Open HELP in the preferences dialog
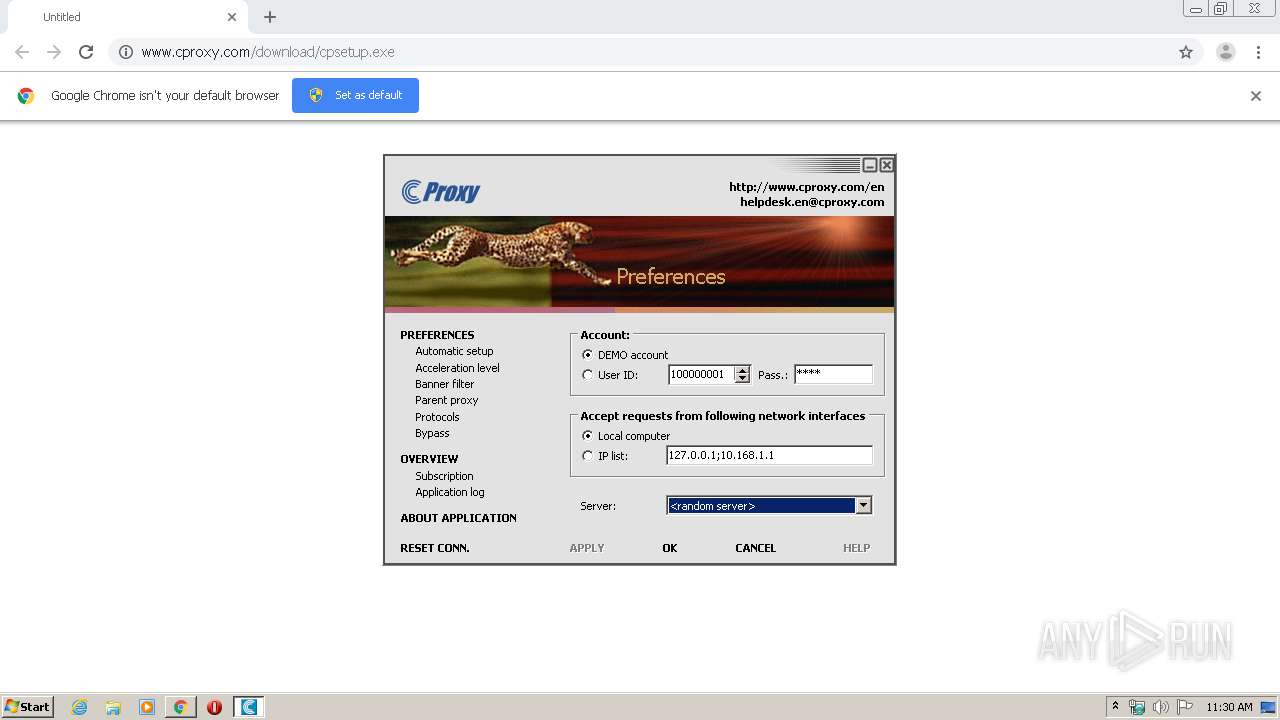1280x720 pixels. (x=856, y=548)
